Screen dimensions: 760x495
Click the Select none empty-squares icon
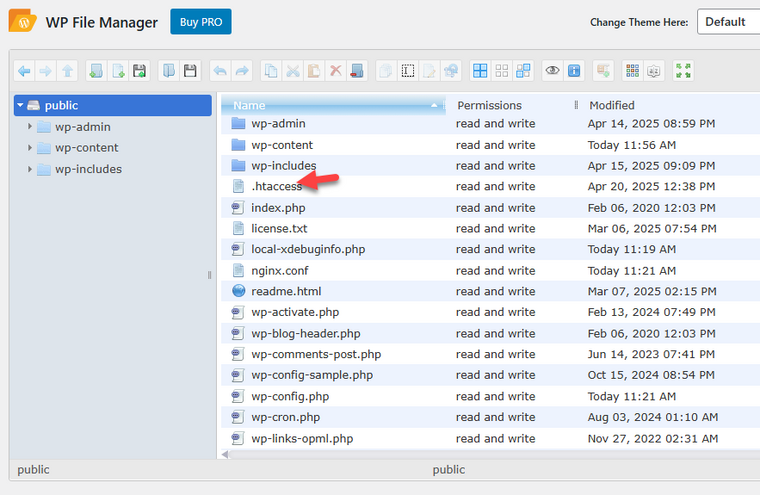[x=502, y=71]
